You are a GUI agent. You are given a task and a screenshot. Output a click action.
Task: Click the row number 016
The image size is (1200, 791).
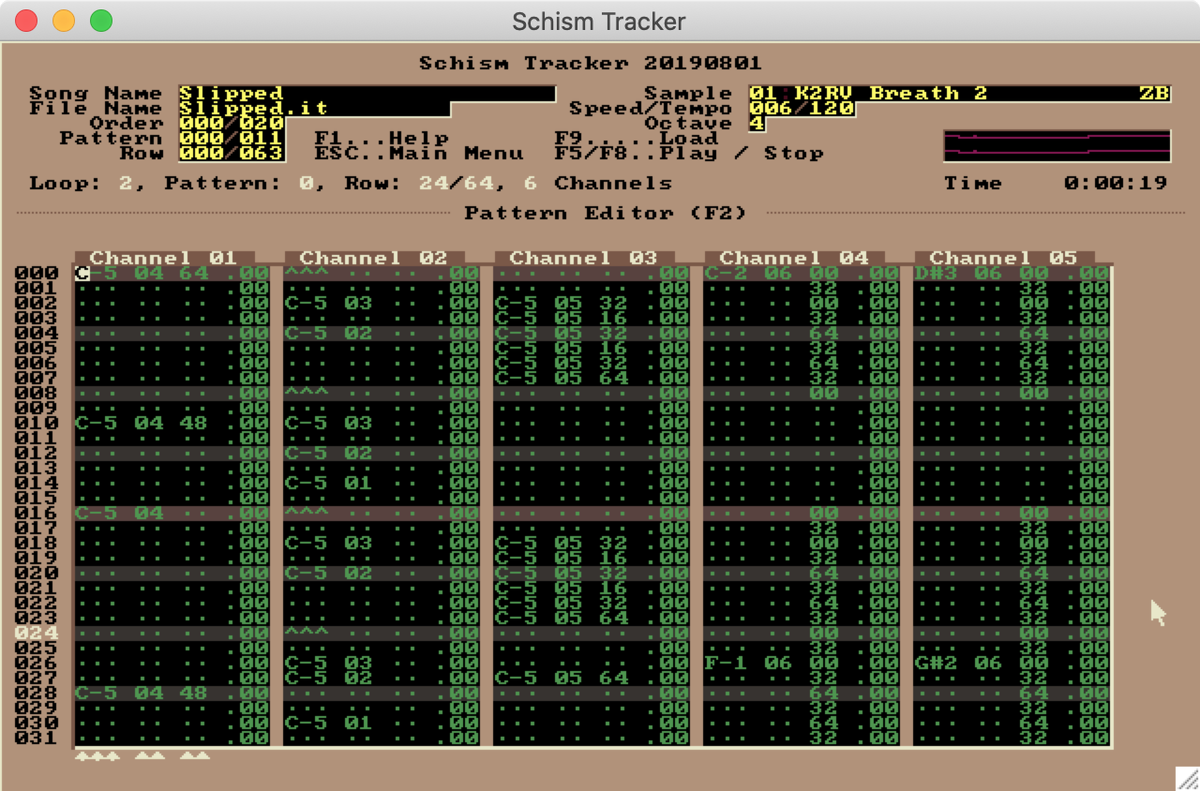(37, 513)
